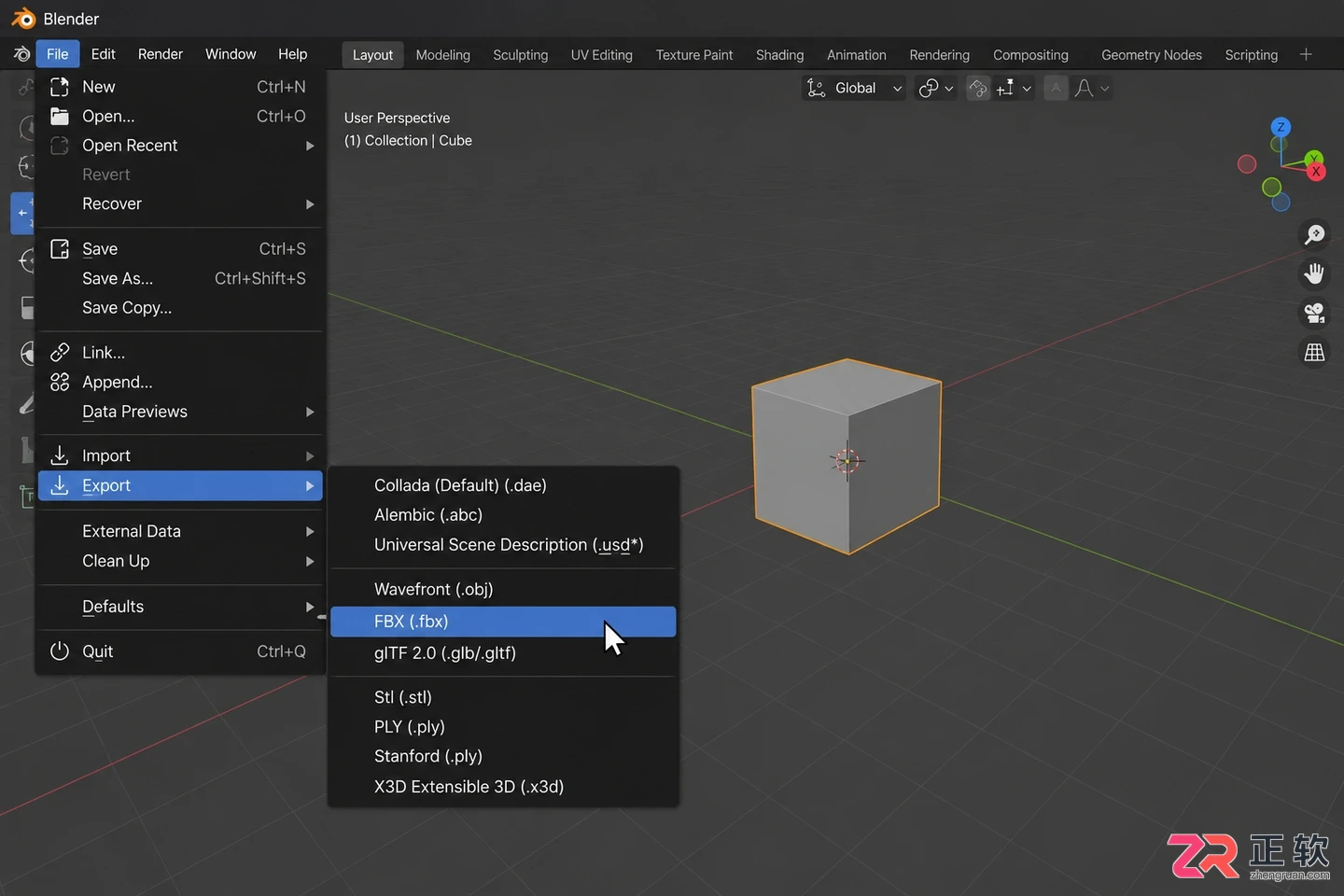Open the Edit menu
This screenshot has height=896, width=1344.
104,54
